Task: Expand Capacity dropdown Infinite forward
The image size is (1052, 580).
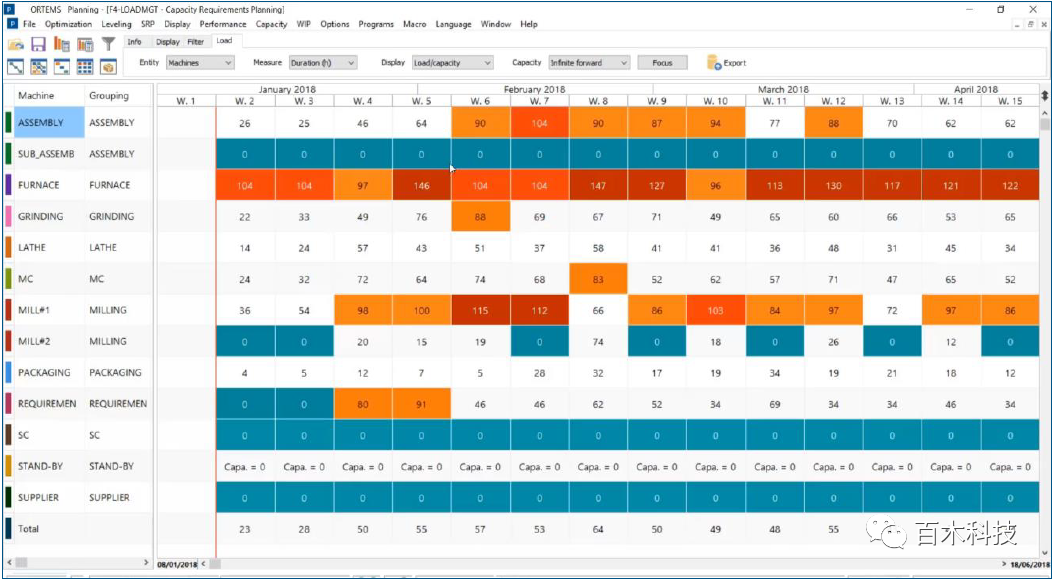Action: pyautogui.click(x=589, y=63)
